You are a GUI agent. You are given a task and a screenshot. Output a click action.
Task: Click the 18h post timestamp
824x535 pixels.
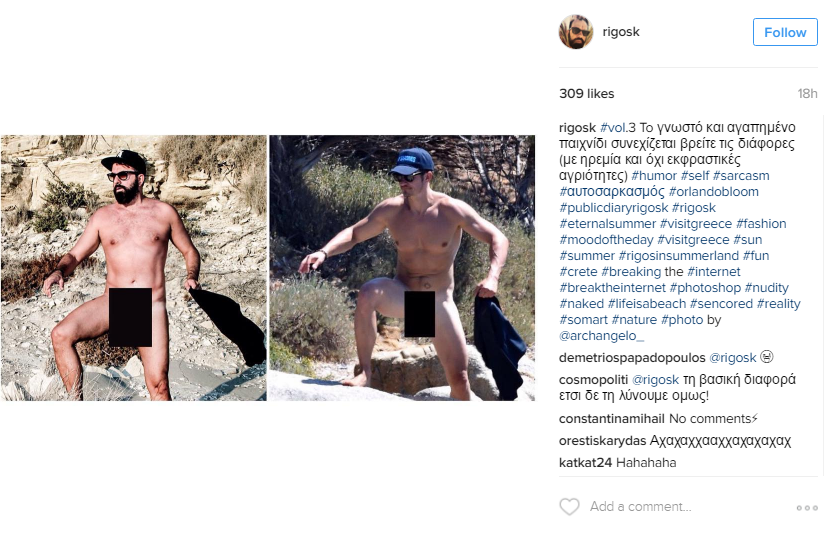807,94
